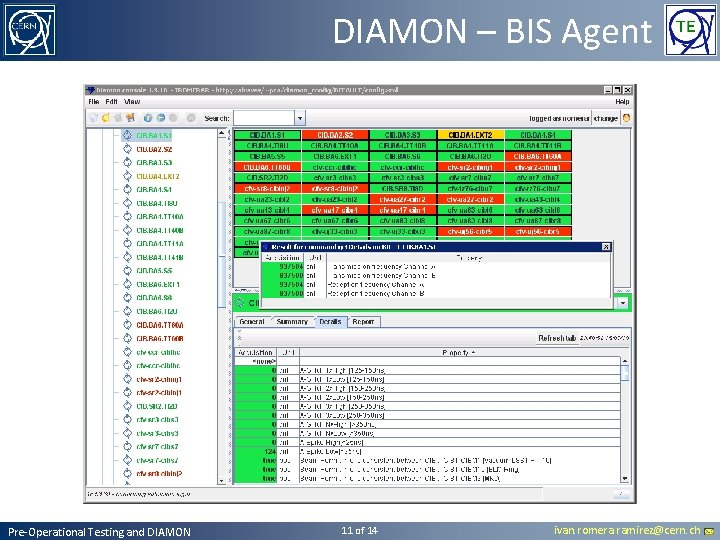Click the yellow icon in the toolbar
Image resolution: width=720 pixels, height=540 pixels.
click(106, 118)
